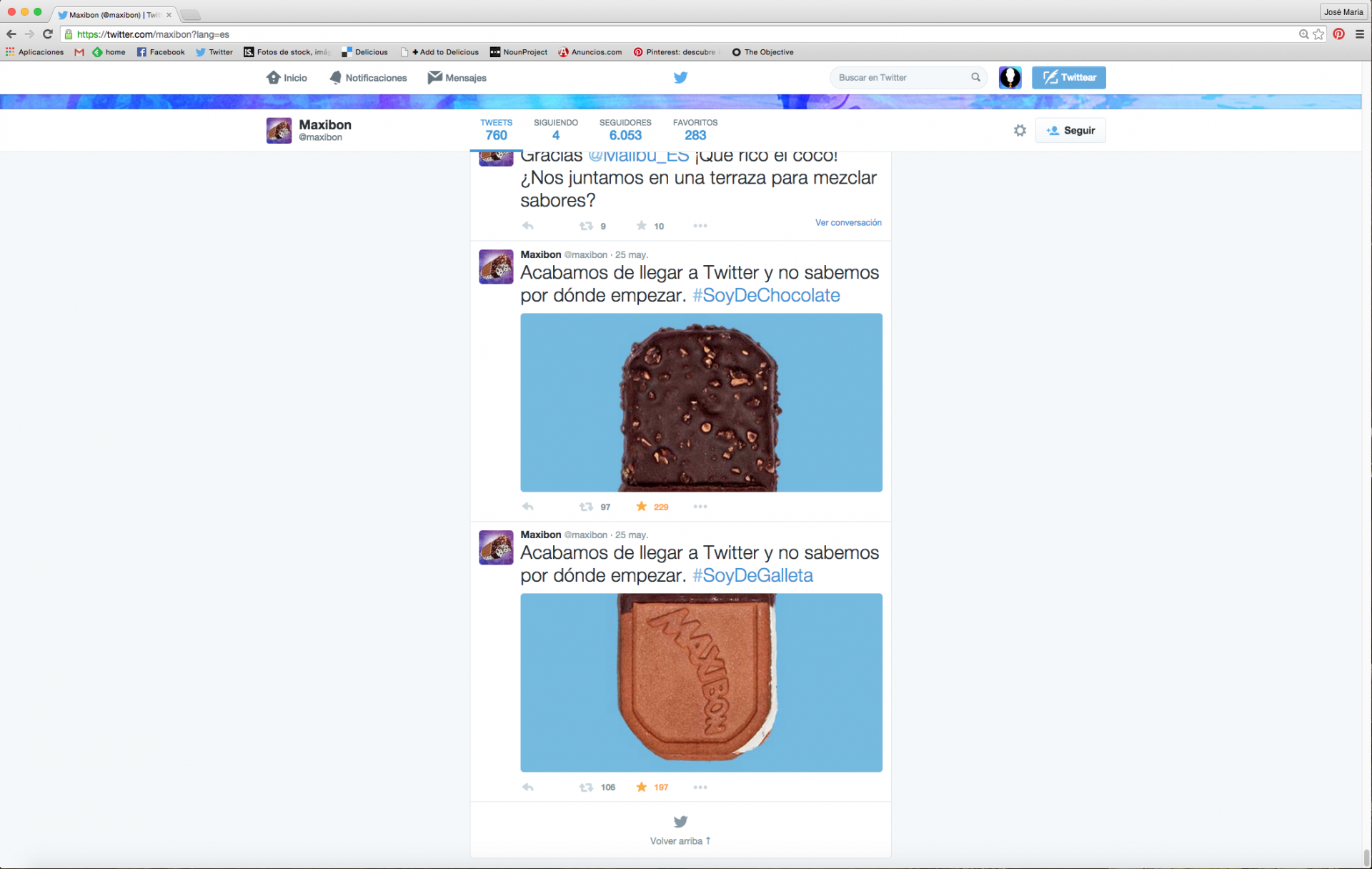Click the favorite star on chocolate post
The height and width of the screenshot is (869, 1372).
coord(641,506)
